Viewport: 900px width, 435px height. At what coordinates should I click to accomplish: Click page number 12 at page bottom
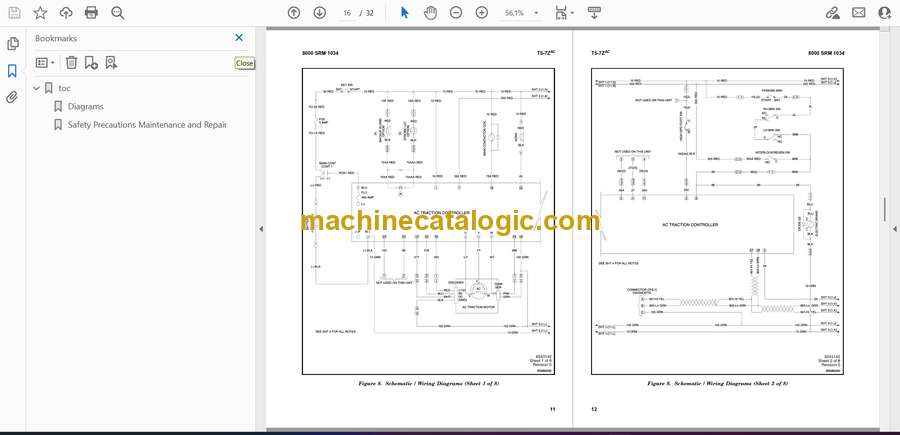594,410
